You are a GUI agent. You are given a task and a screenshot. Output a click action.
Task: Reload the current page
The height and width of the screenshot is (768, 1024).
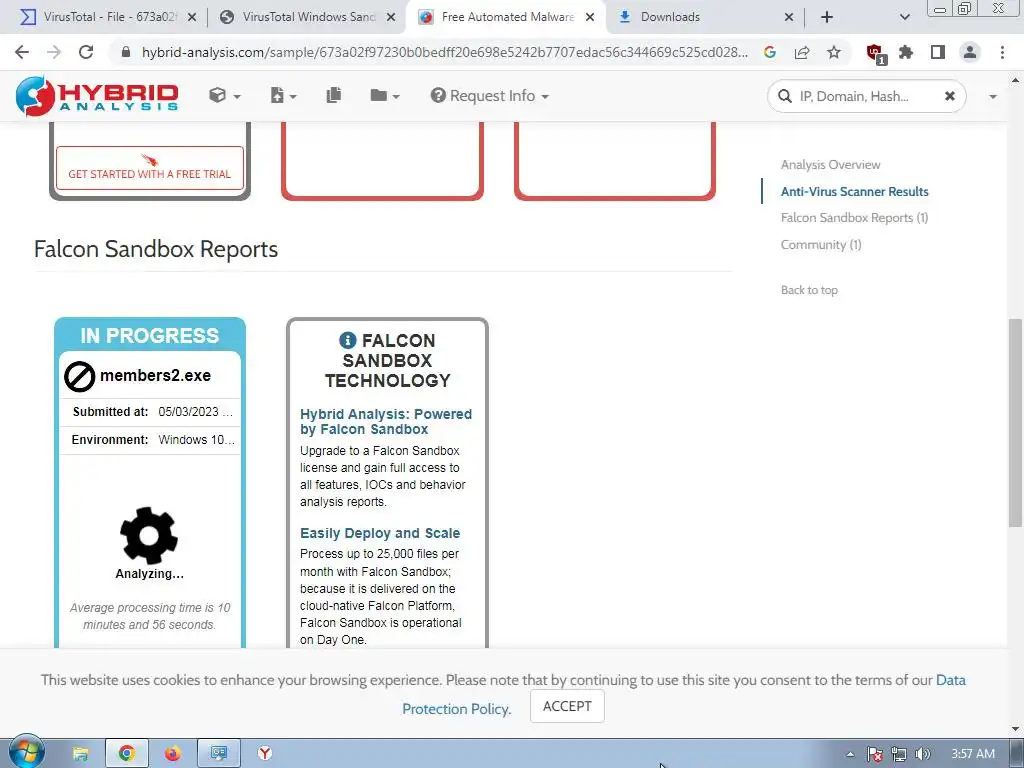click(86, 52)
